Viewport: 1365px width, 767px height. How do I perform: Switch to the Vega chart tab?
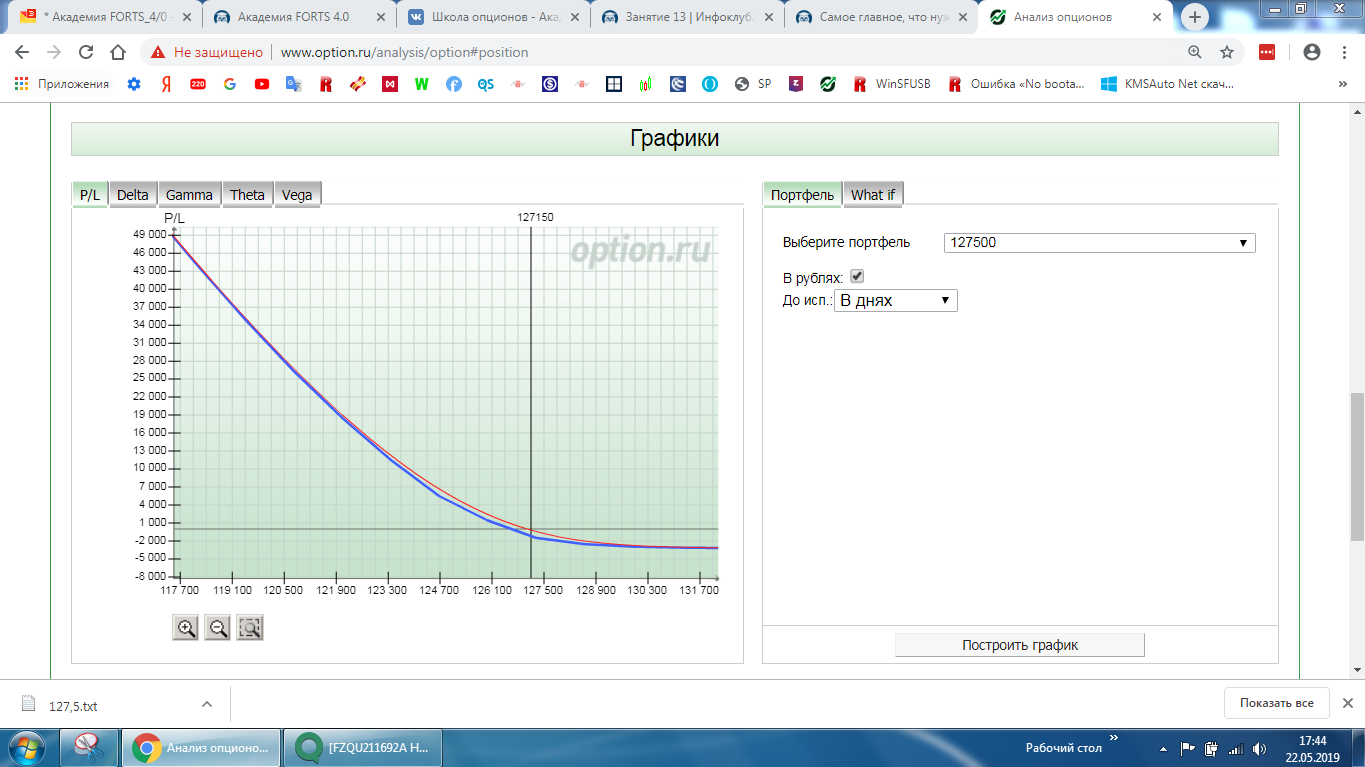tap(297, 195)
